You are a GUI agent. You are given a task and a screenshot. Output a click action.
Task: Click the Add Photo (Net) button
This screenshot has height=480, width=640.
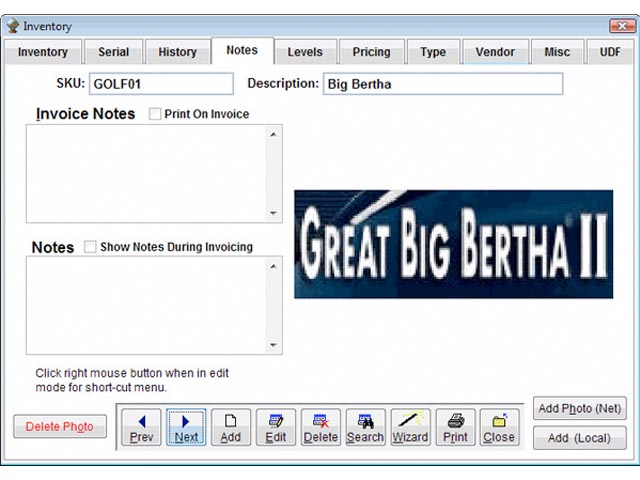580,408
